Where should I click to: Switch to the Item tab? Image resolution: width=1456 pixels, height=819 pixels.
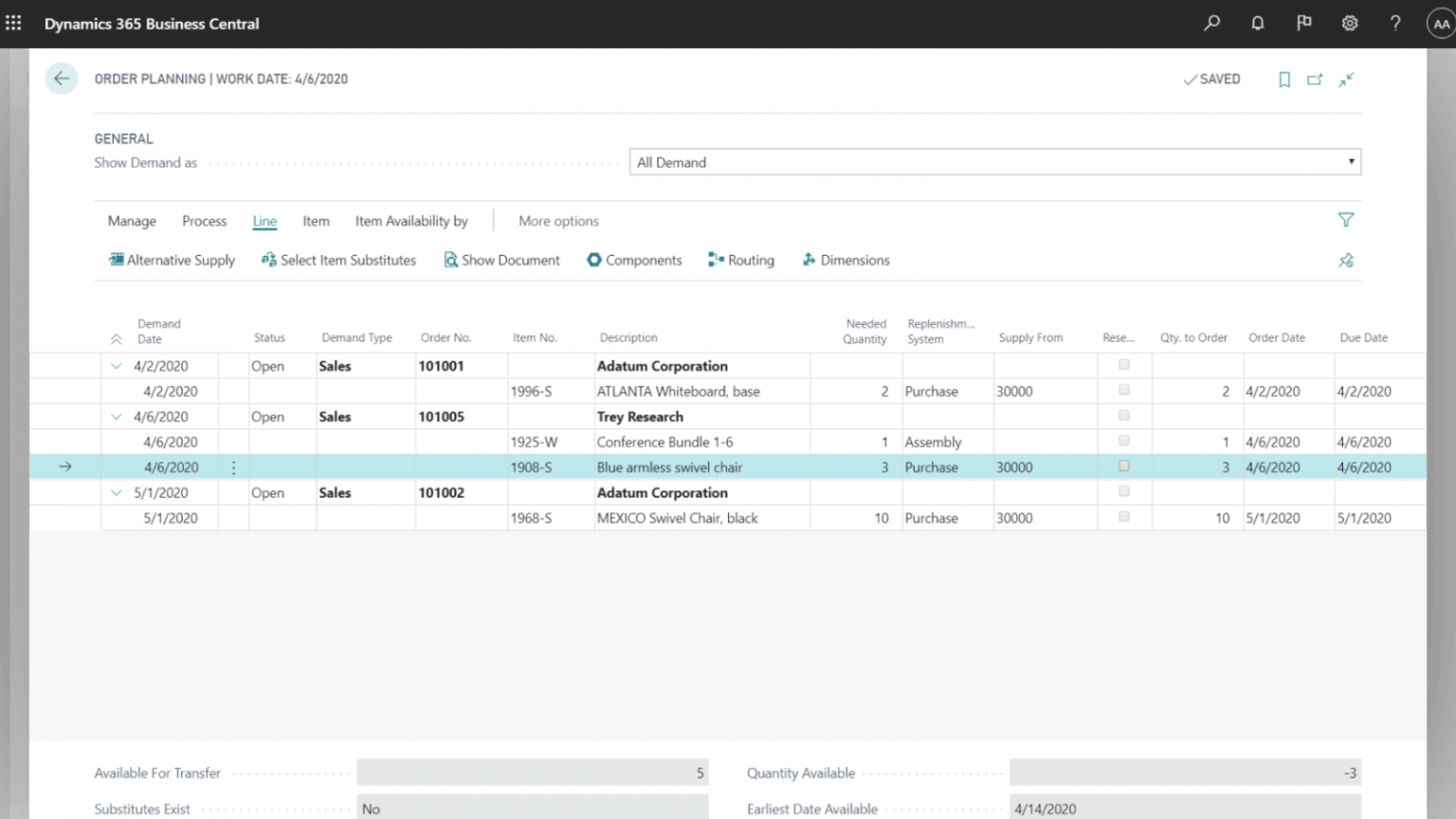(316, 221)
